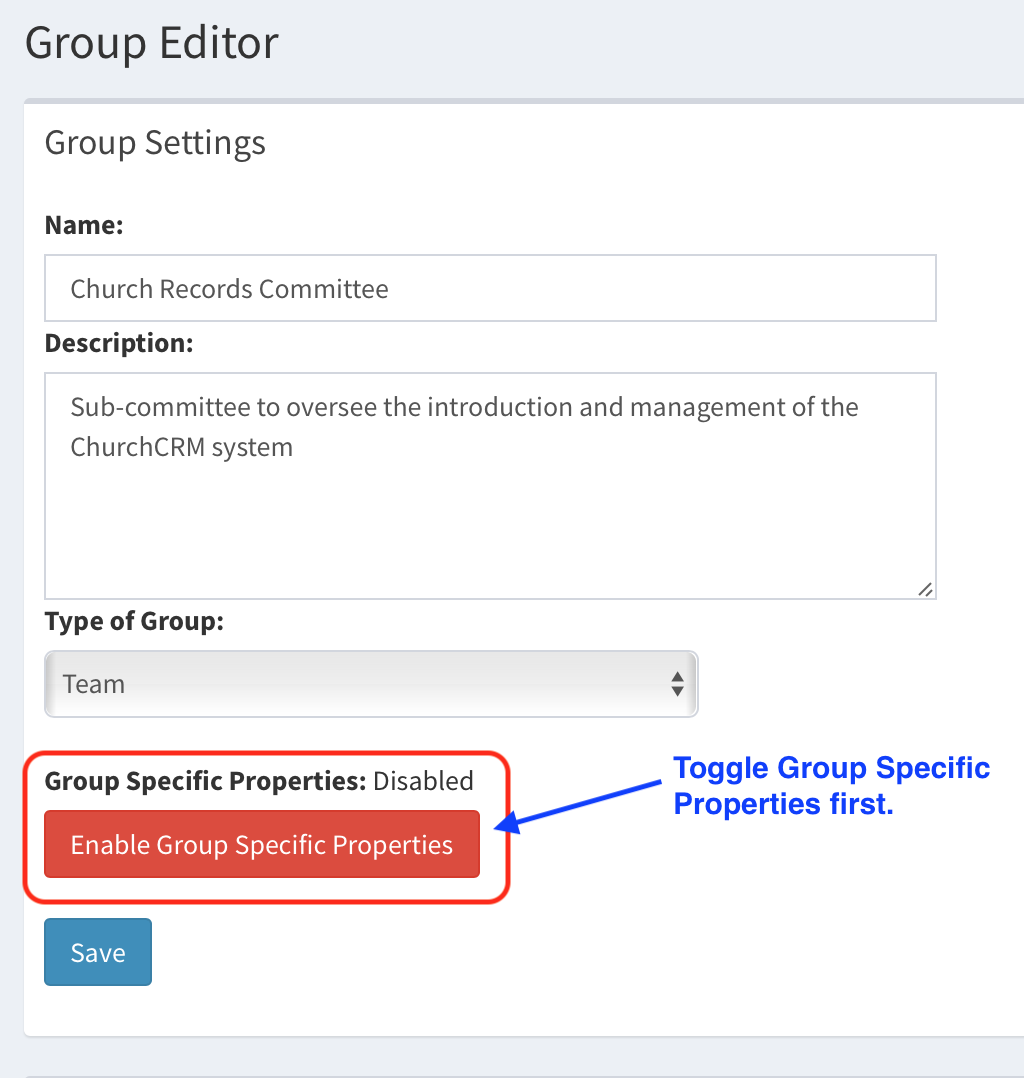Click the Group Settings panel header
Image resolution: width=1024 pixels, height=1078 pixels.
155,142
